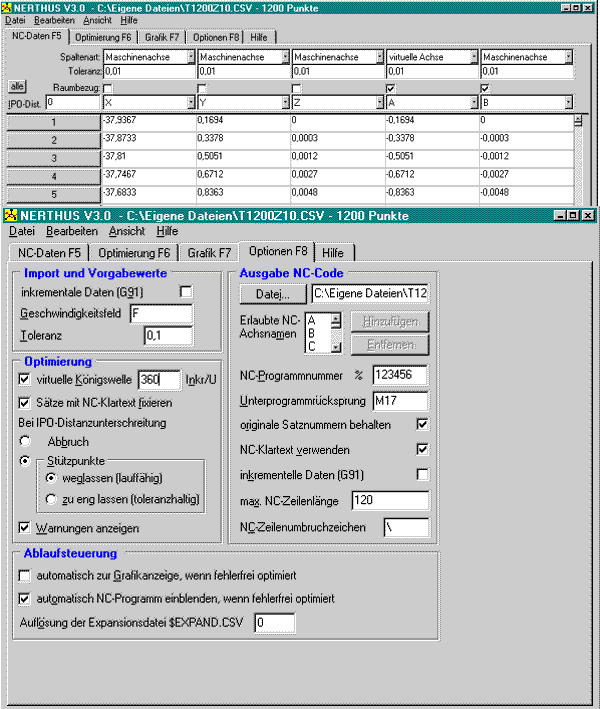
Task: Click NERTHUS app icon in back window title bar
Action: [6, 8]
